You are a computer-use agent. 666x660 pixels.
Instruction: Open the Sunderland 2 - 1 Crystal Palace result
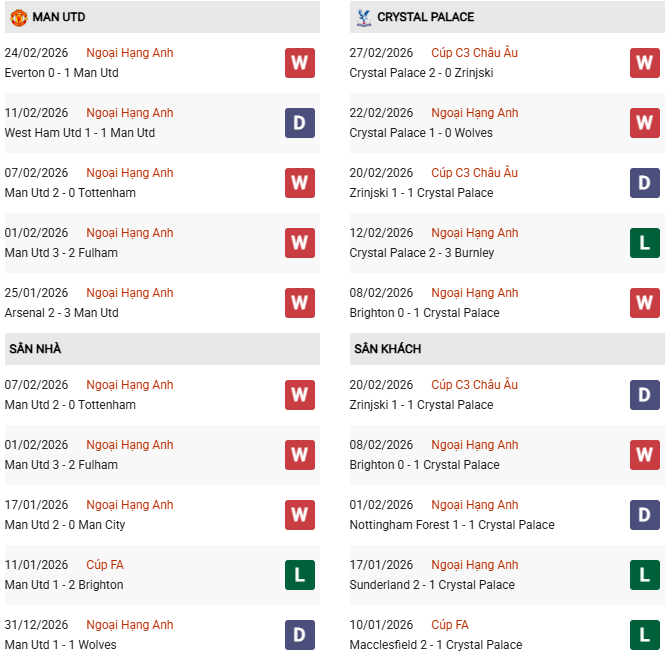(432, 585)
